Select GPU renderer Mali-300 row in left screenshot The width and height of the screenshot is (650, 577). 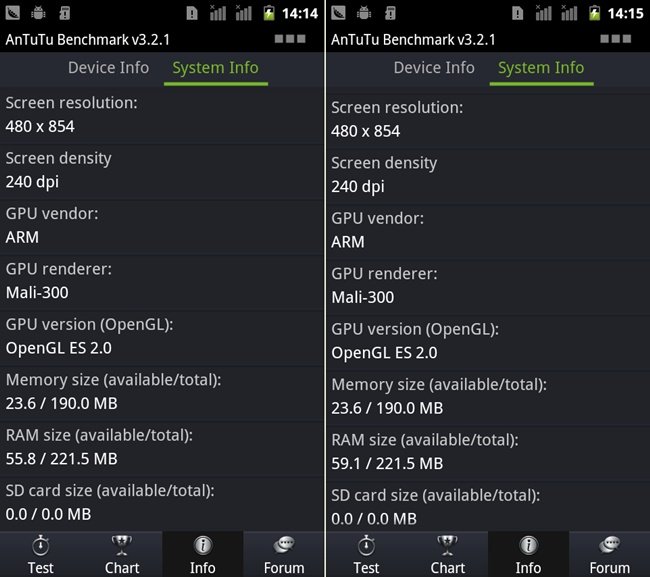(162, 281)
